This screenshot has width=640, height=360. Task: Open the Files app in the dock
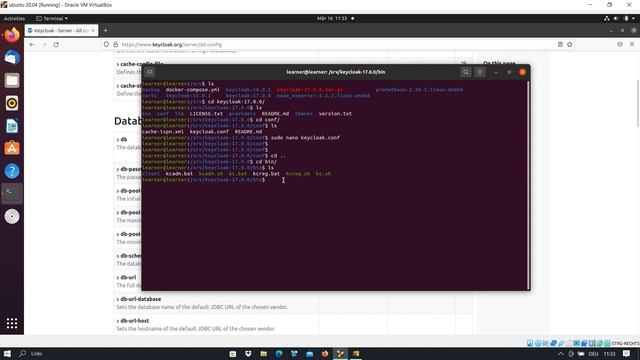coord(12,80)
